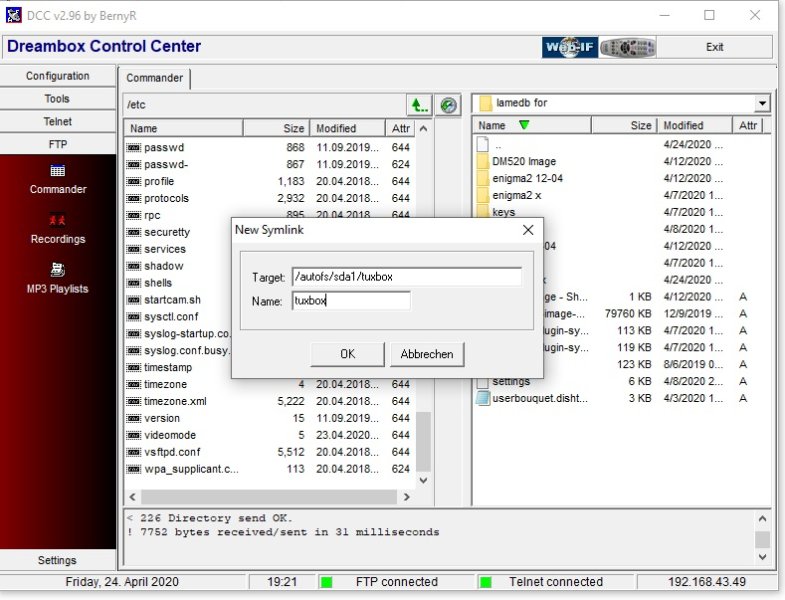Click the down arrow of the left pane scrollbar

pos(424,480)
